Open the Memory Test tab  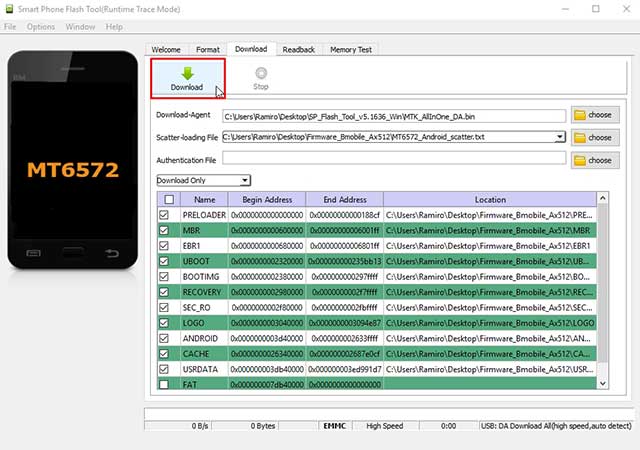coord(351,50)
